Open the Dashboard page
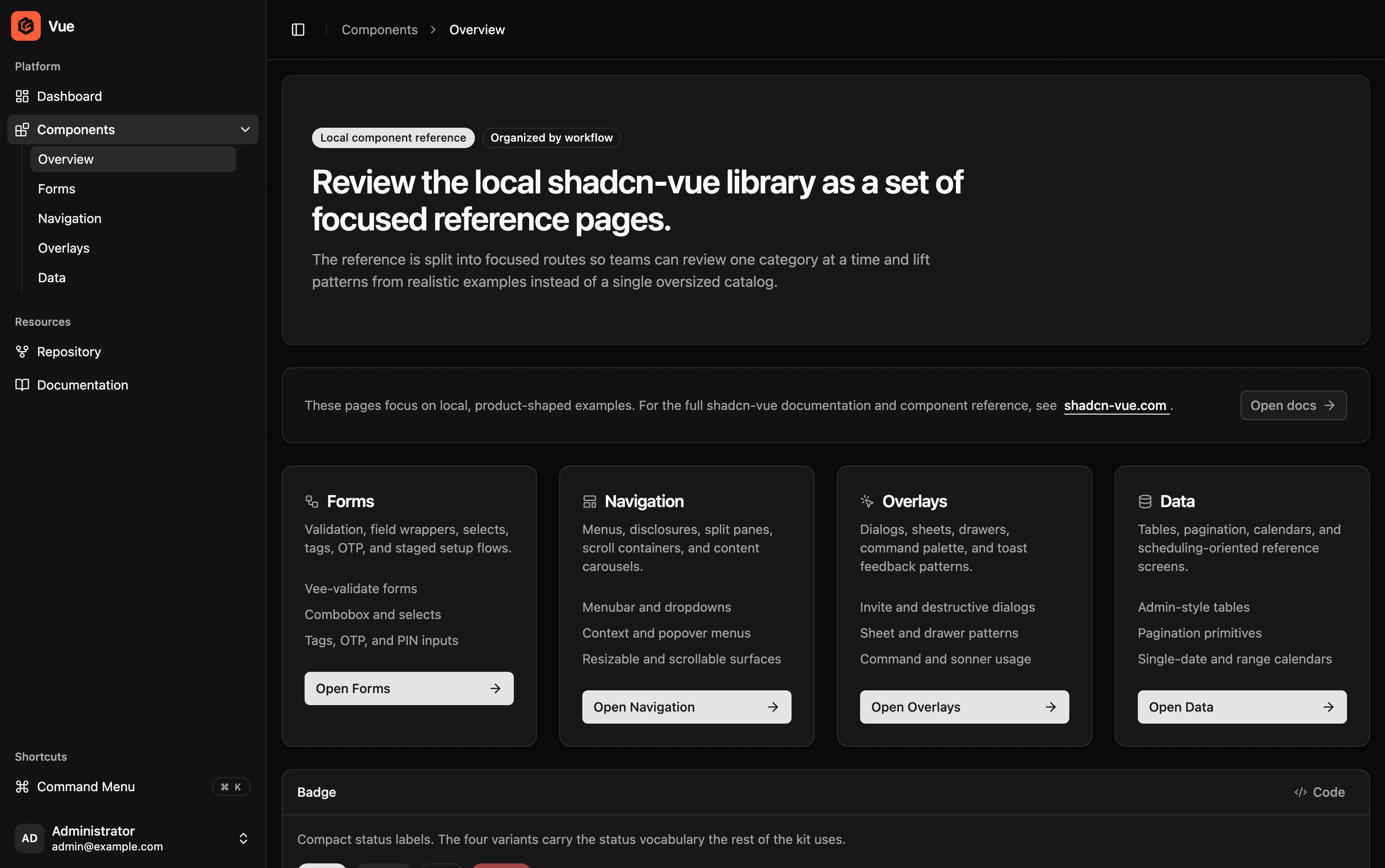Image resolution: width=1385 pixels, height=868 pixels. (133, 96)
